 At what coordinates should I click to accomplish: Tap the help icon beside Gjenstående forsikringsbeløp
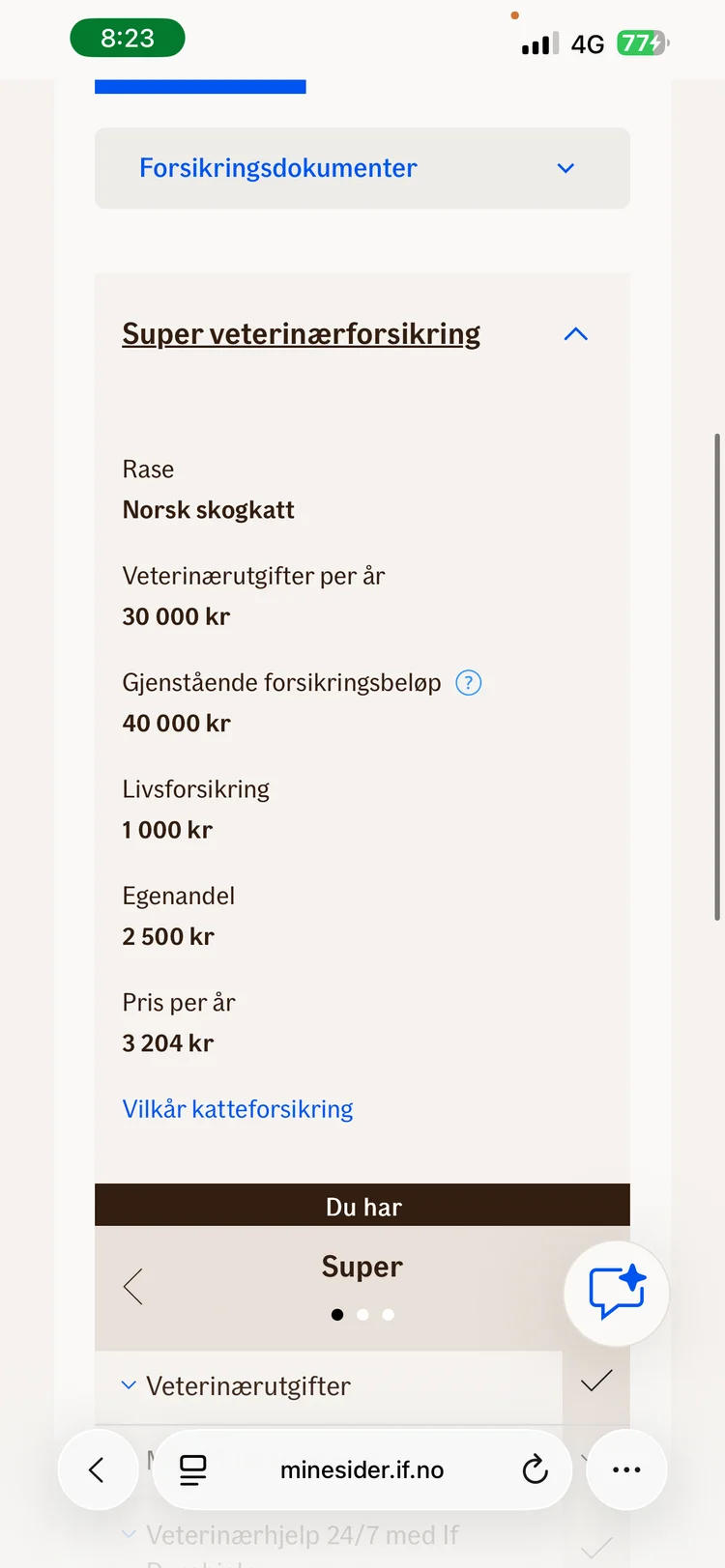(469, 683)
